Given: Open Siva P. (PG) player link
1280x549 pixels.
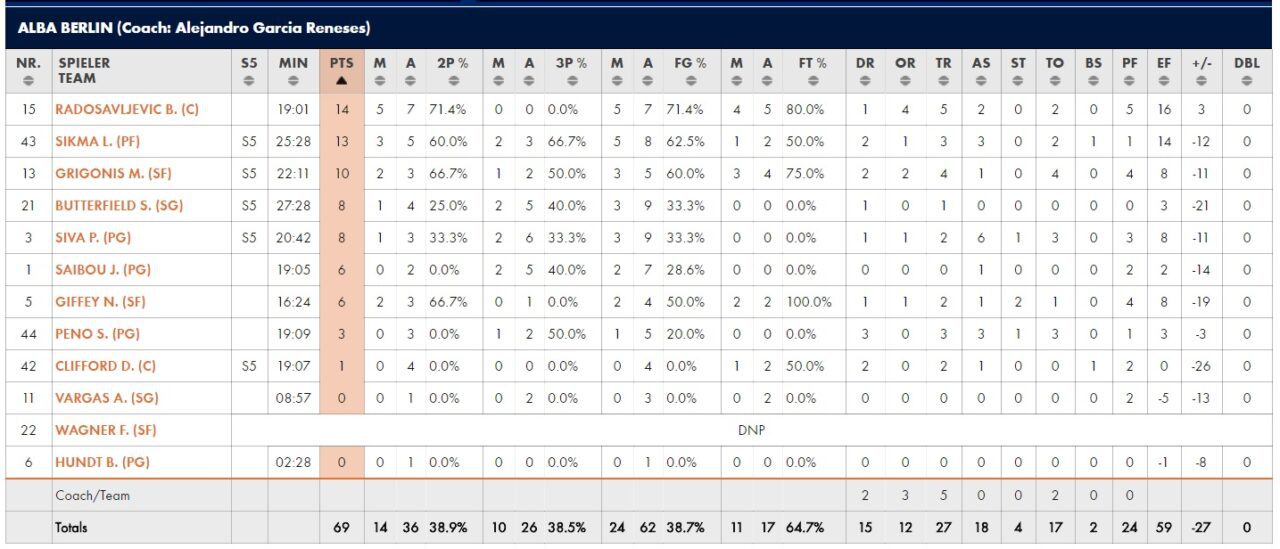Looking at the screenshot, I should (93, 237).
